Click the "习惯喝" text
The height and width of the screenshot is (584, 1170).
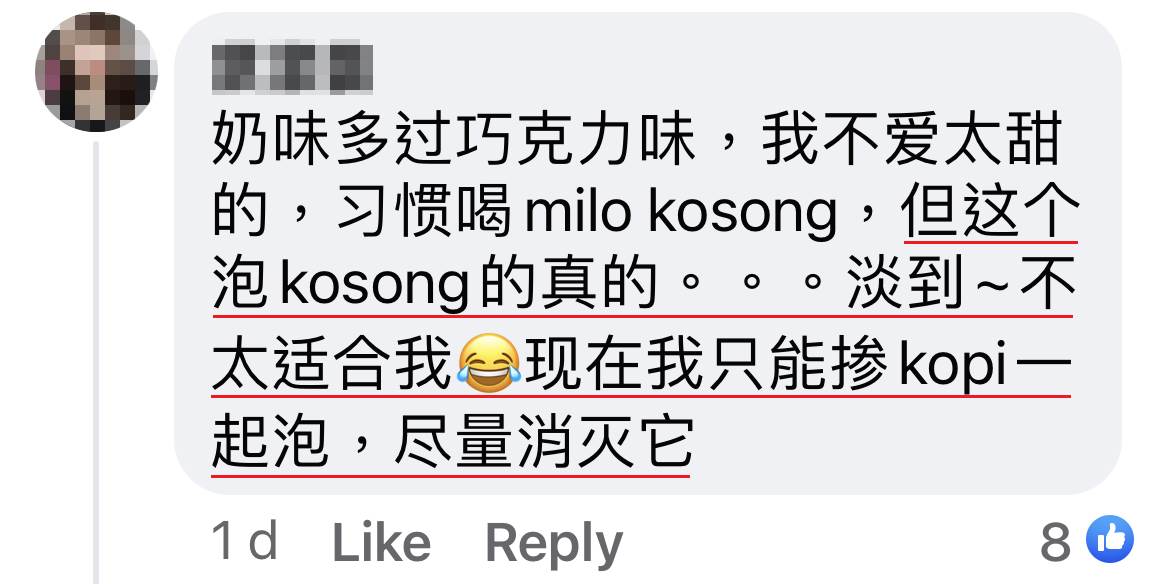[x=423, y=213]
